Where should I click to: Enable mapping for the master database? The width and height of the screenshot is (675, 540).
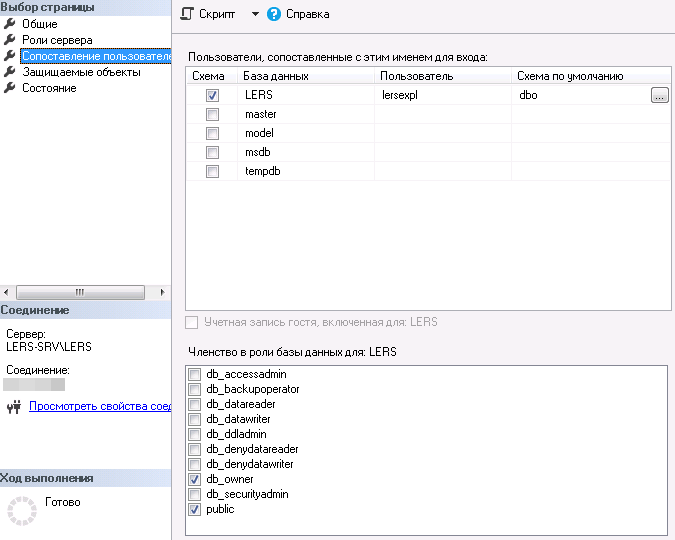pos(212,115)
